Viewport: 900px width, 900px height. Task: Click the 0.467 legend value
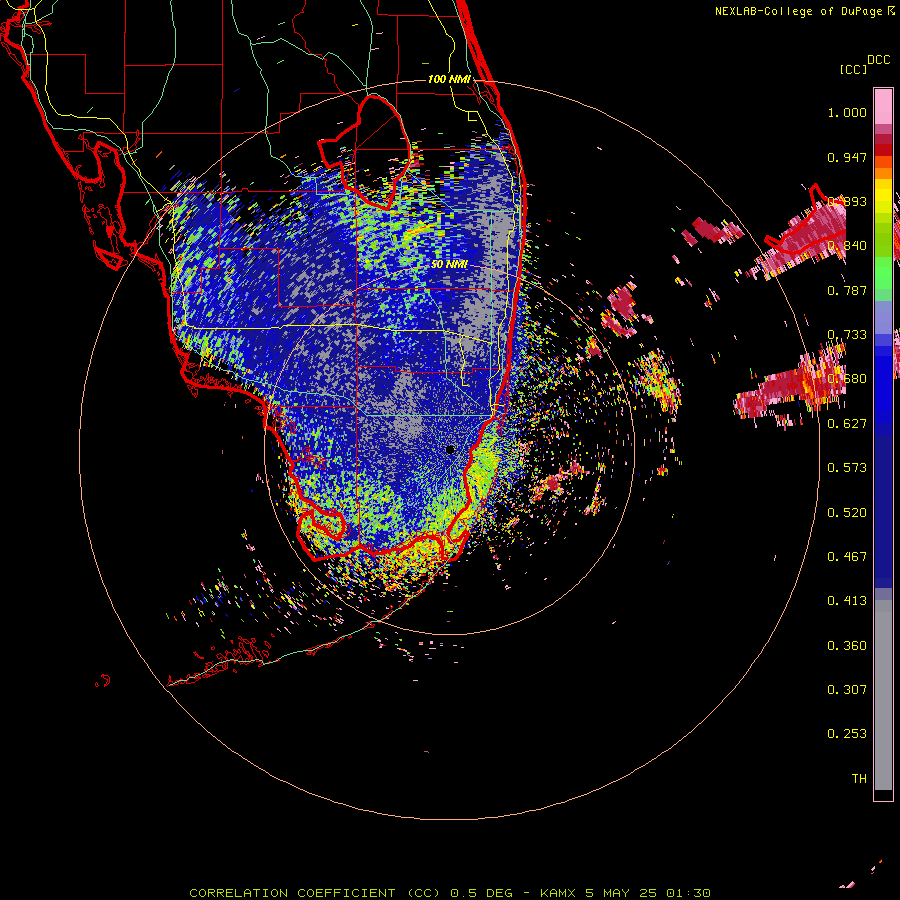tap(847, 556)
